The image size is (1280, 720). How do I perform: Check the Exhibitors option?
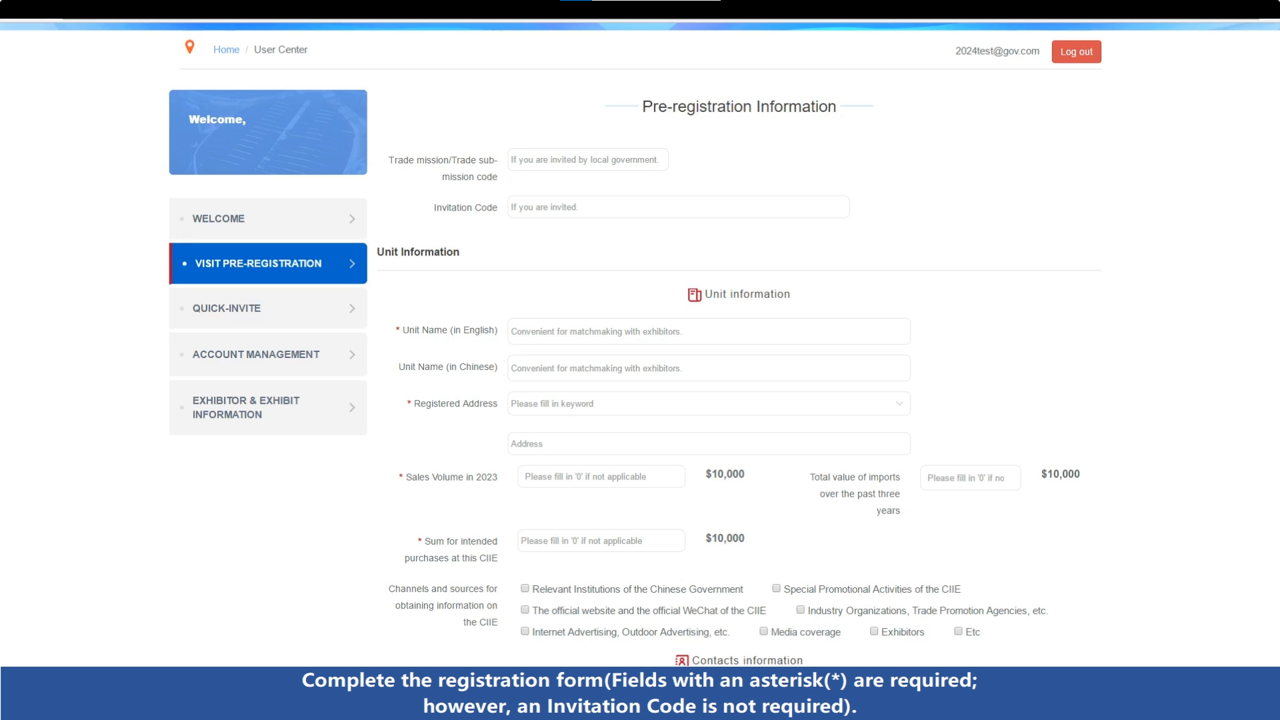coord(874,632)
